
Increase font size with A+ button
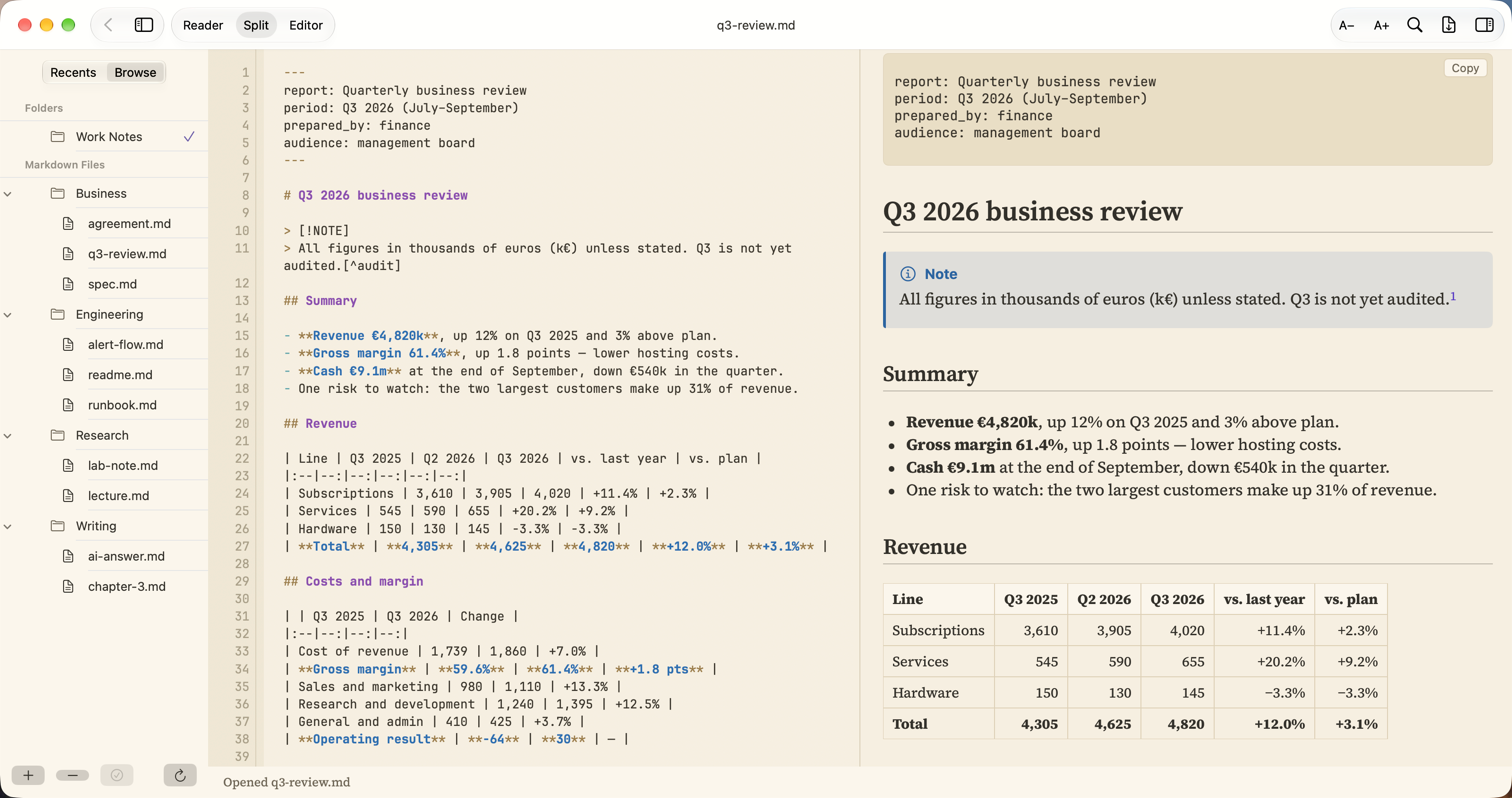(1381, 25)
